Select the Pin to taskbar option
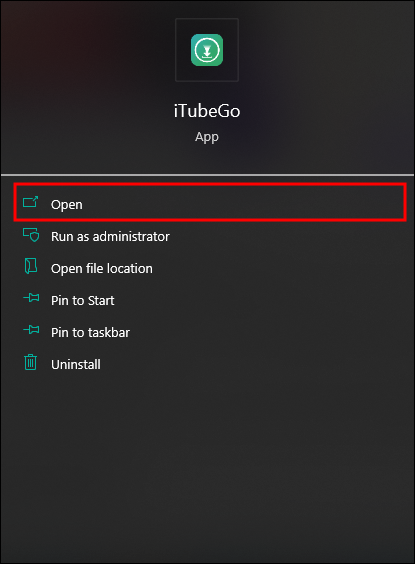415x564 pixels. click(90, 333)
